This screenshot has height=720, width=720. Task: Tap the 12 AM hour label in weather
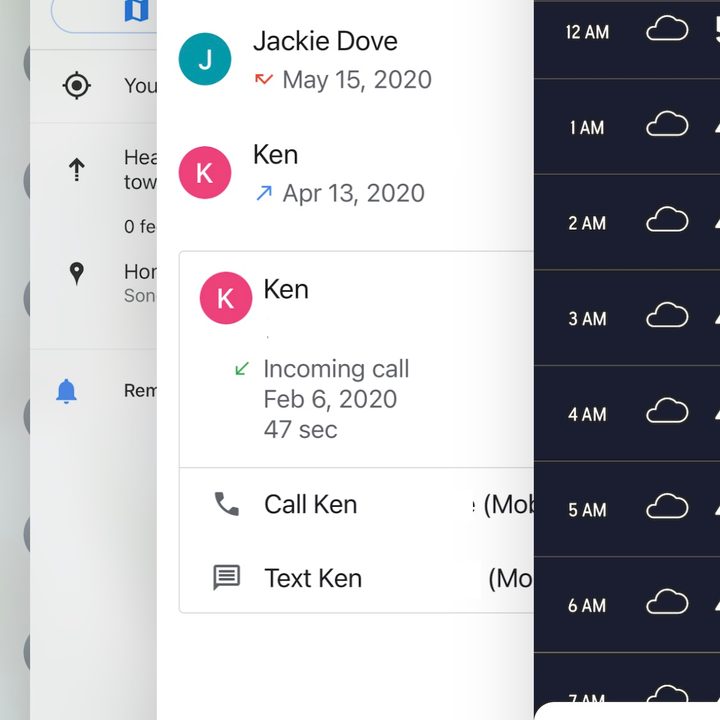point(587,32)
